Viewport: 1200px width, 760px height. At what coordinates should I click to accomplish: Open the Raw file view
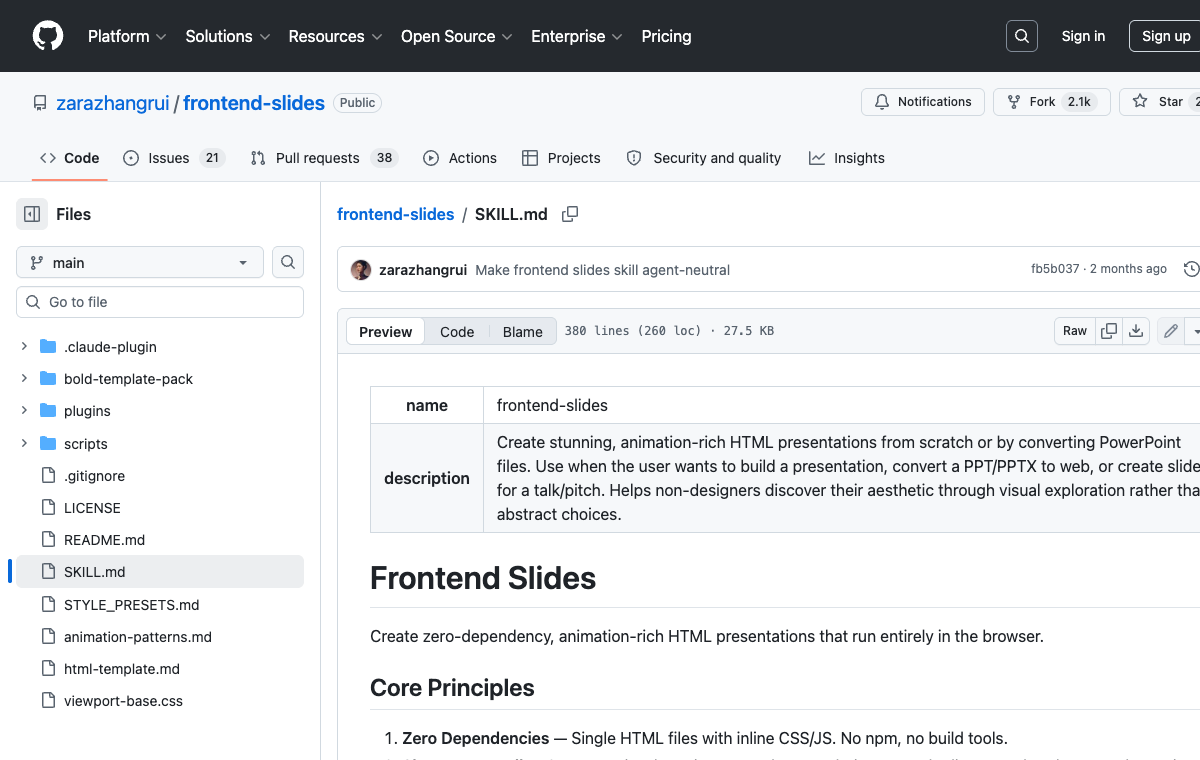1075,331
